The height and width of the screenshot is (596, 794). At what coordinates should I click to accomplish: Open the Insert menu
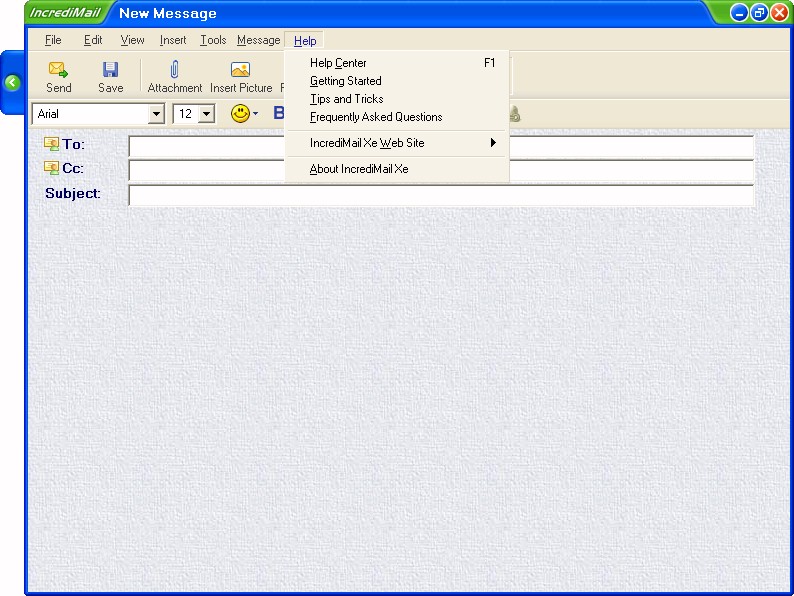point(173,40)
